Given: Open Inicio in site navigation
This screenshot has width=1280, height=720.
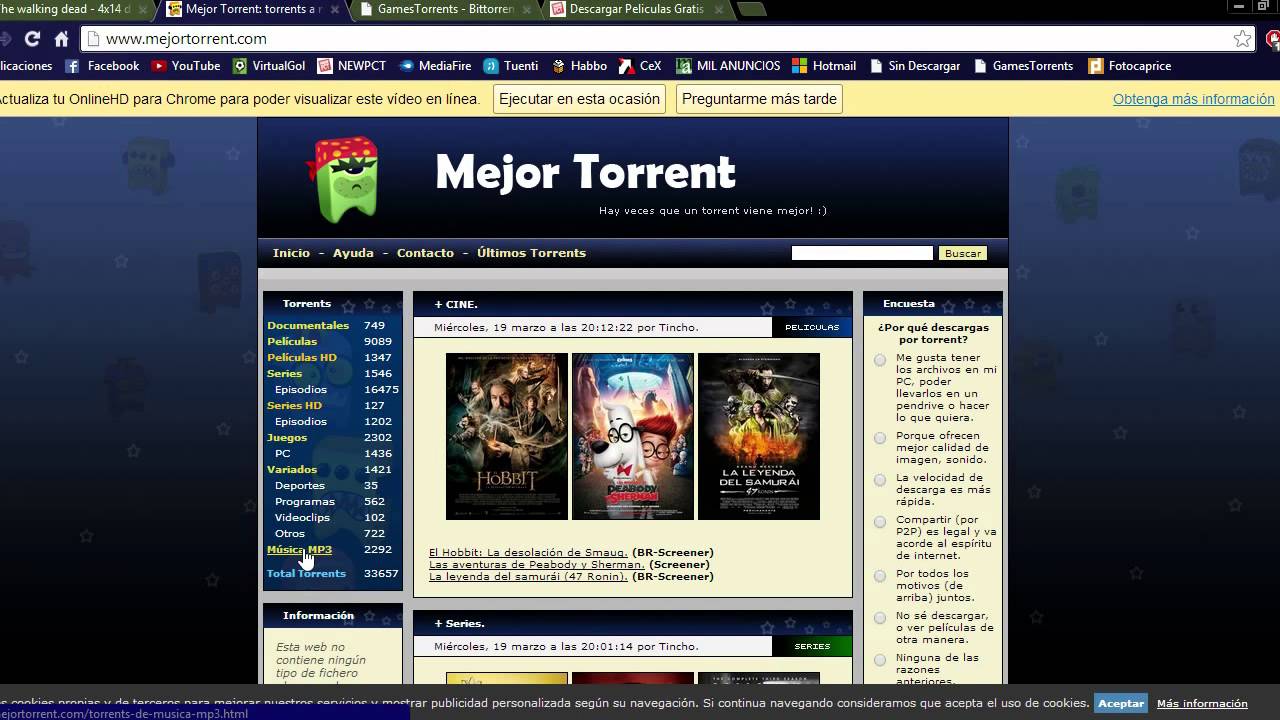Looking at the screenshot, I should pos(291,253).
